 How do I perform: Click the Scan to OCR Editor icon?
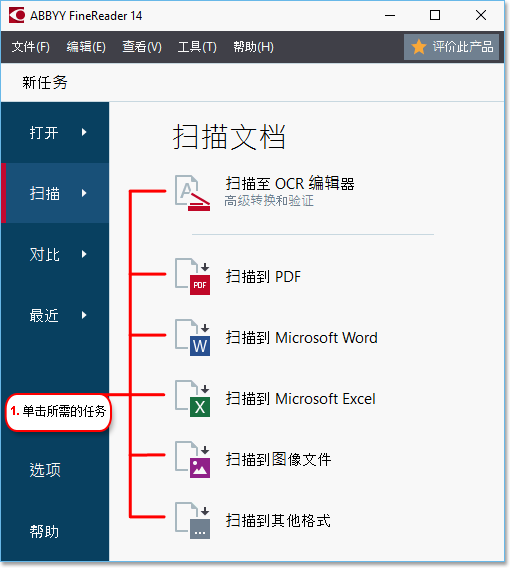[192, 193]
